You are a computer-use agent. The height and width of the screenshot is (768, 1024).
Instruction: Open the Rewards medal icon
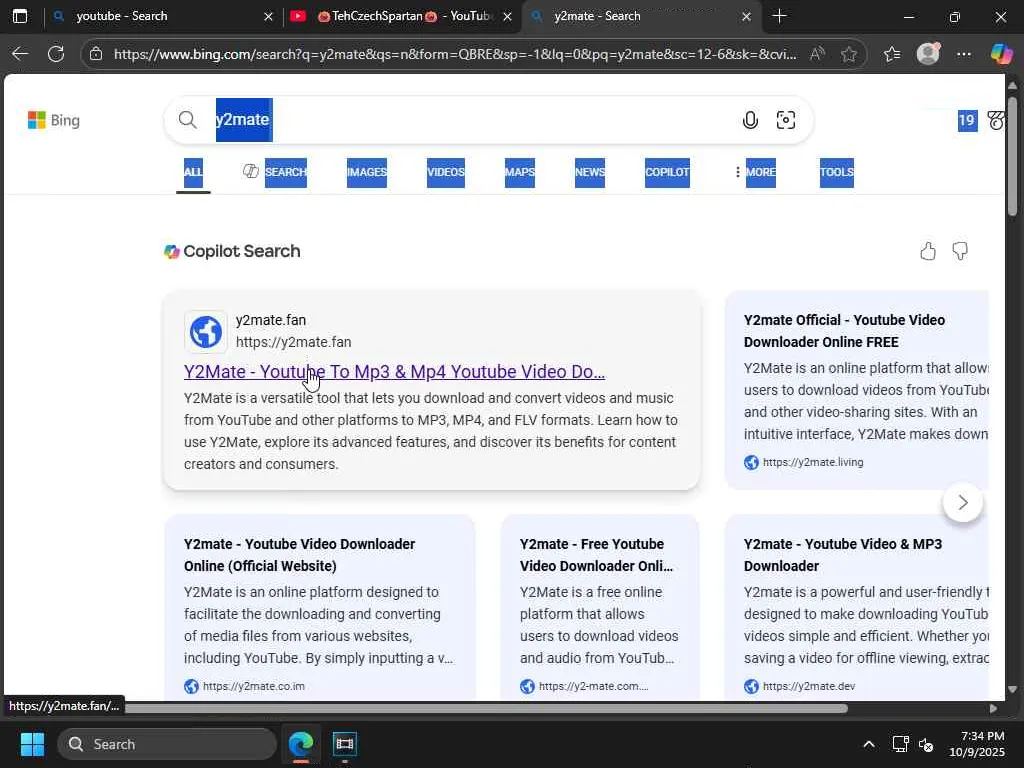click(995, 120)
